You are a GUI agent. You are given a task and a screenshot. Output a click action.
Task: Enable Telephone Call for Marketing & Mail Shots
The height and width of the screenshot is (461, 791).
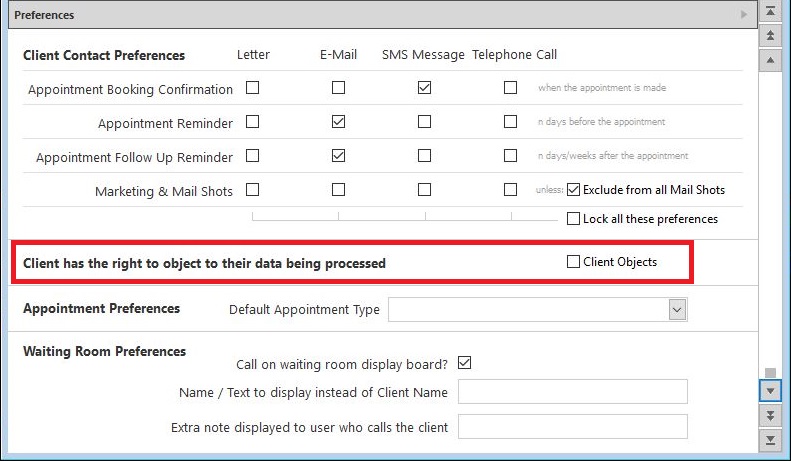pyautogui.click(x=511, y=190)
